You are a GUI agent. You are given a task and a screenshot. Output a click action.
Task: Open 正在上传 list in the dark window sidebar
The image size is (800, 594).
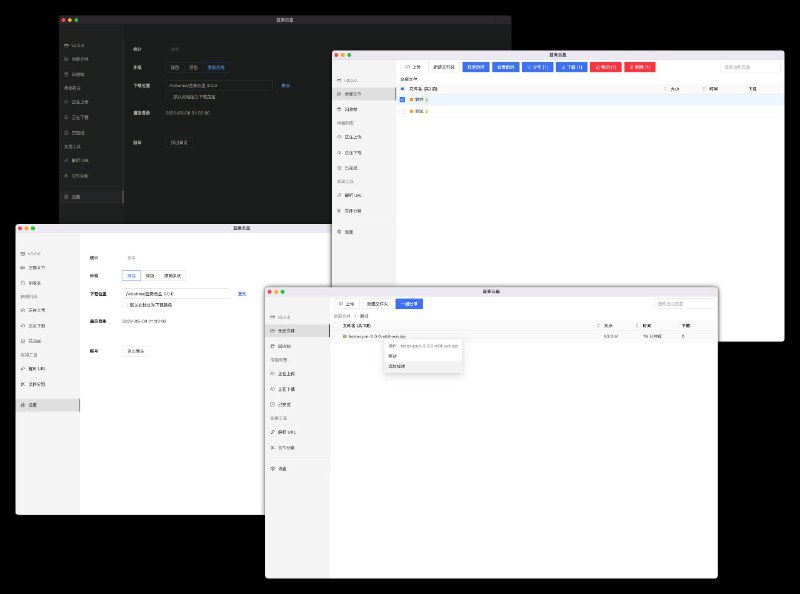[78, 102]
